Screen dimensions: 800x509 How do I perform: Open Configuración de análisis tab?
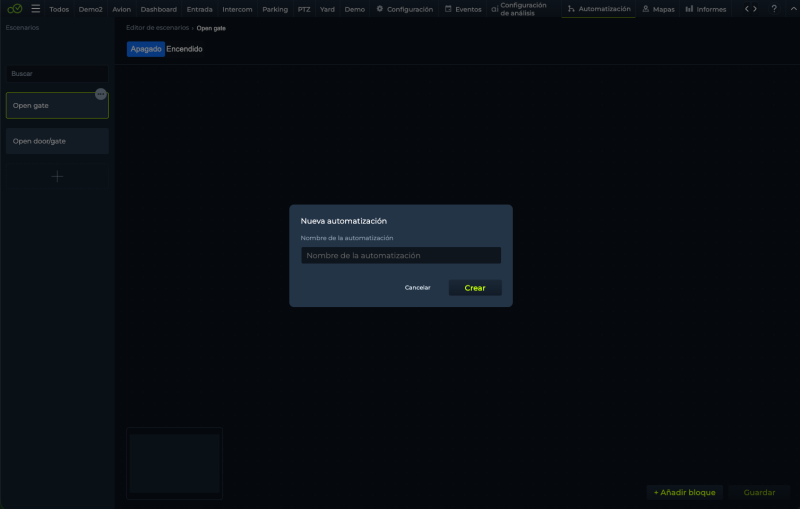519,9
